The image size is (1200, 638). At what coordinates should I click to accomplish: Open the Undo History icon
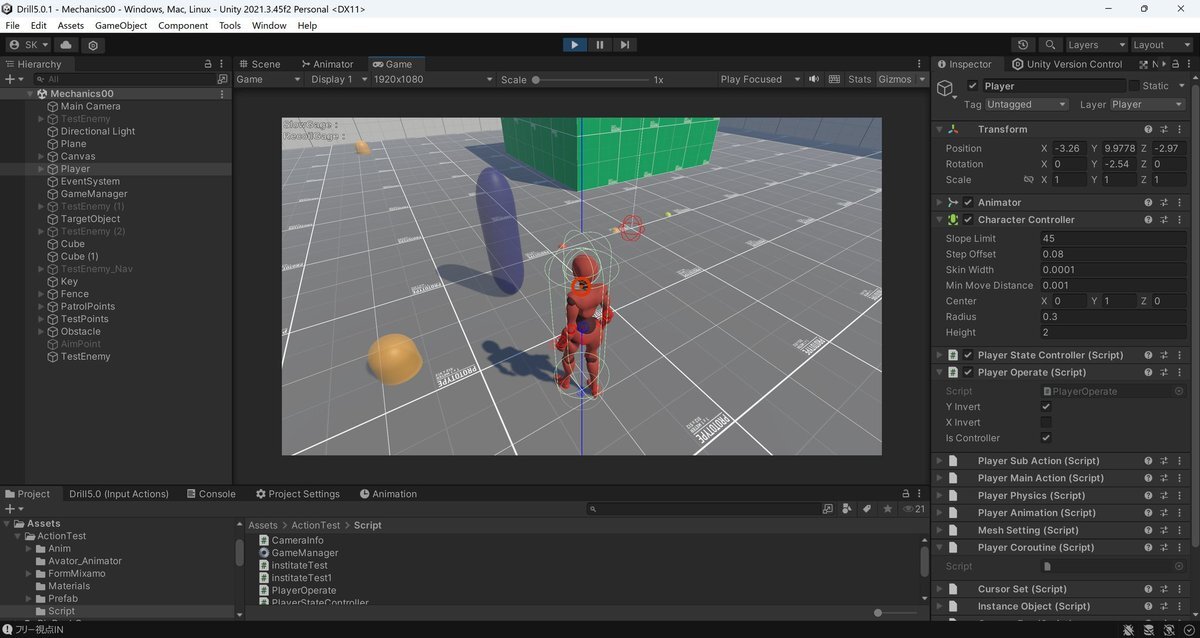(1022, 45)
